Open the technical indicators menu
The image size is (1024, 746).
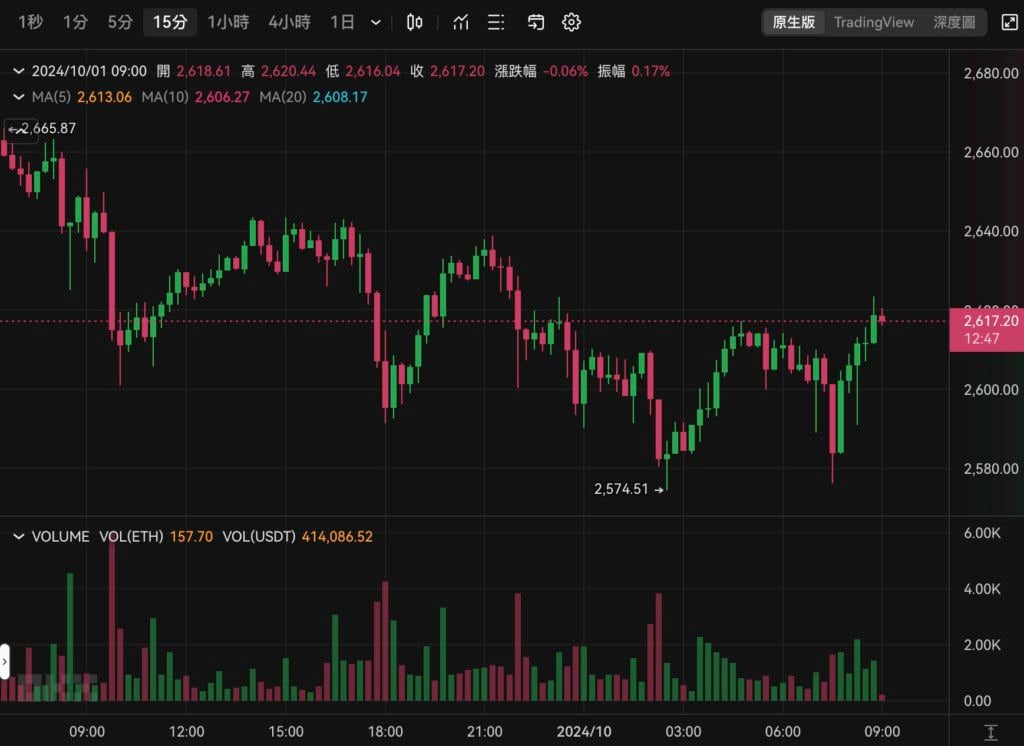coord(461,22)
